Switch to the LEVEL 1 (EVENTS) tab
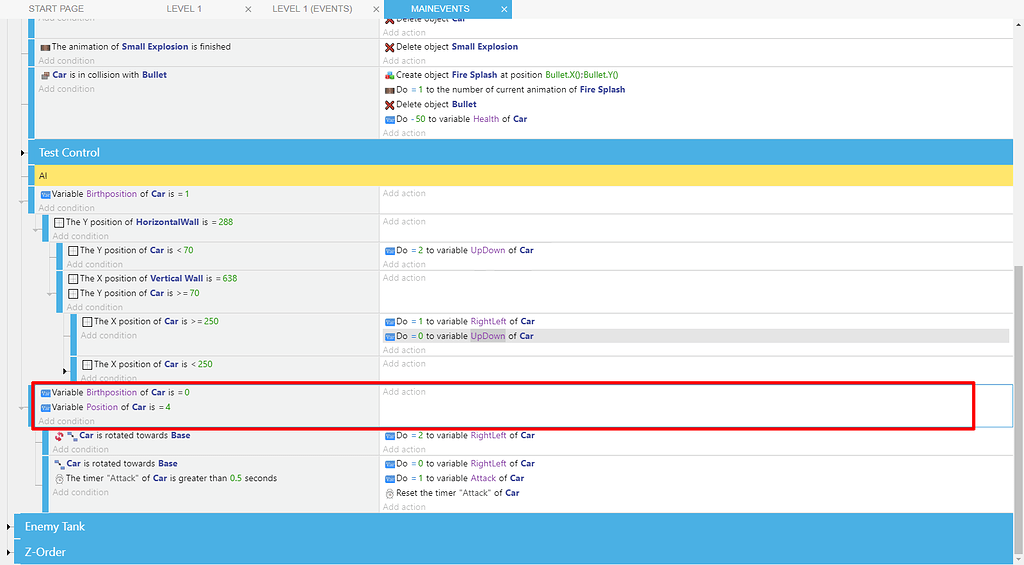The image size is (1024, 565). pyautogui.click(x=312, y=9)
